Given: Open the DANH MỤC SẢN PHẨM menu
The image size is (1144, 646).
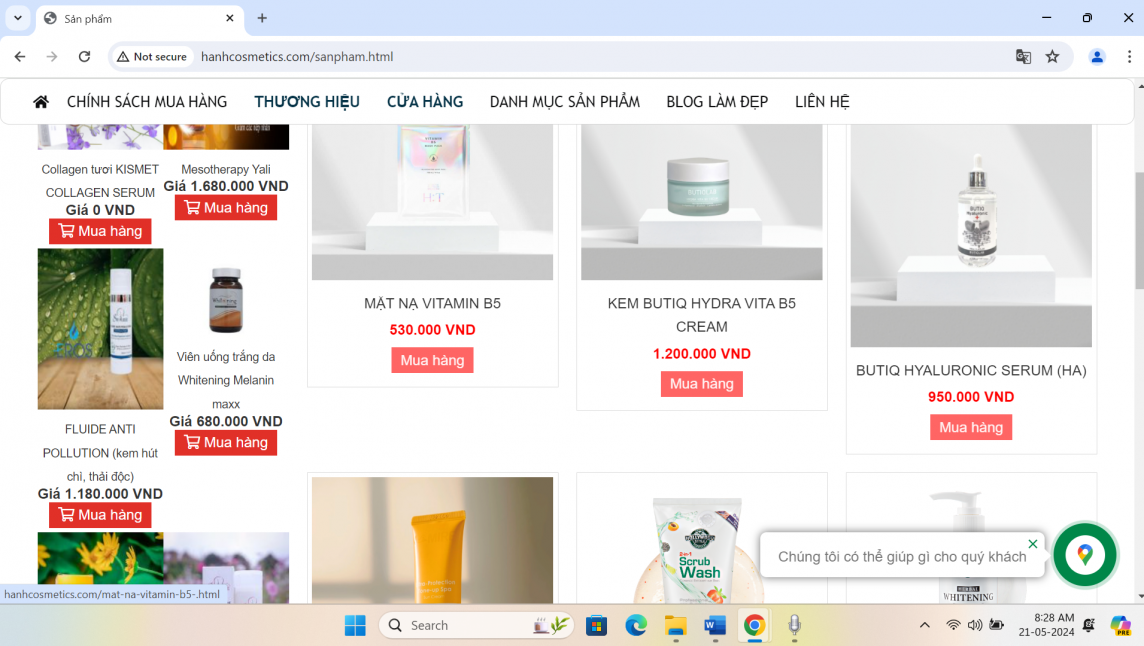Looking at the screenshot, I should (x=564, y=101).
